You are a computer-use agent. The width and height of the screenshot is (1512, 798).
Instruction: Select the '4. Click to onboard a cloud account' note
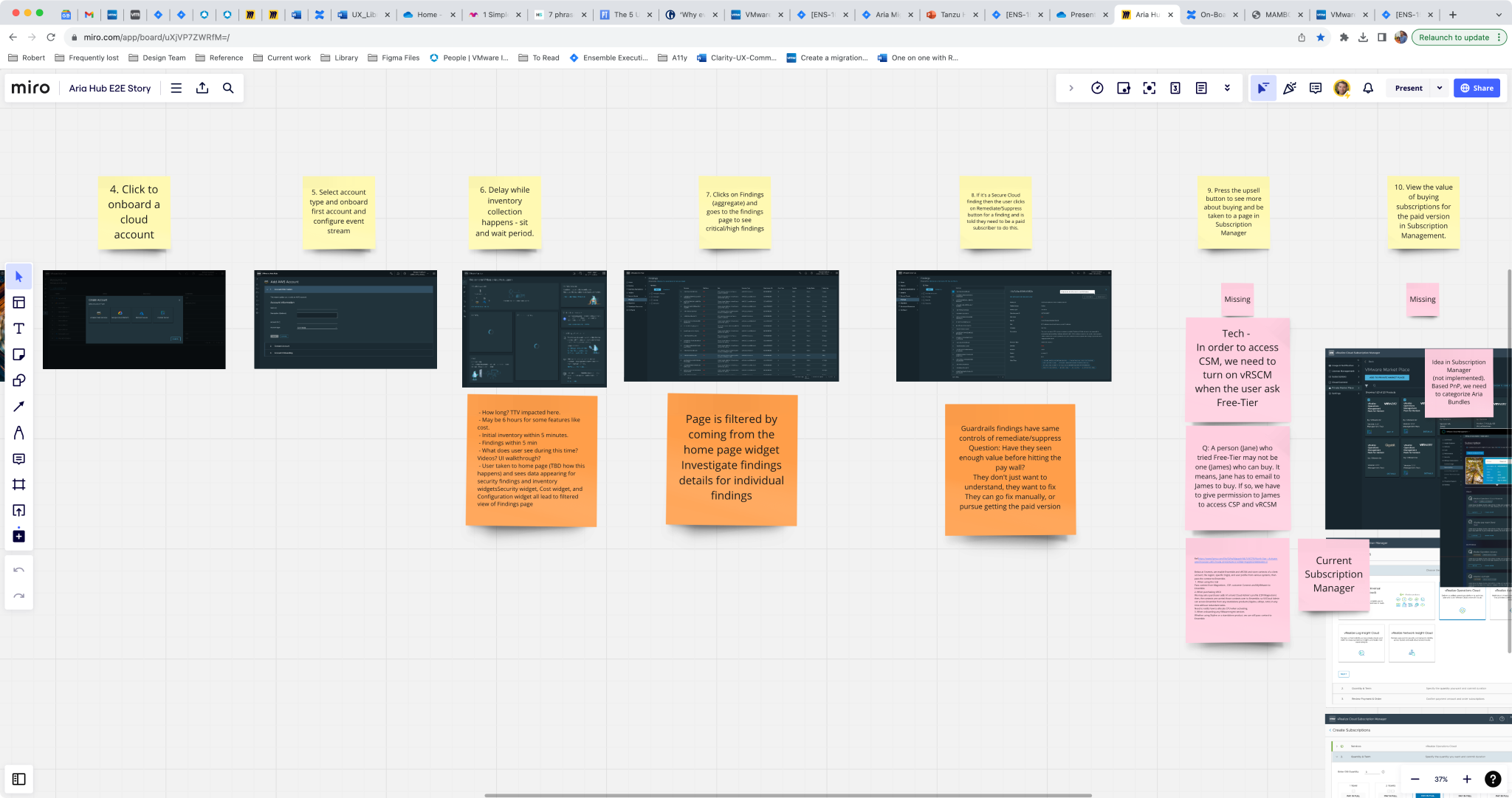[x=134, y=212]
